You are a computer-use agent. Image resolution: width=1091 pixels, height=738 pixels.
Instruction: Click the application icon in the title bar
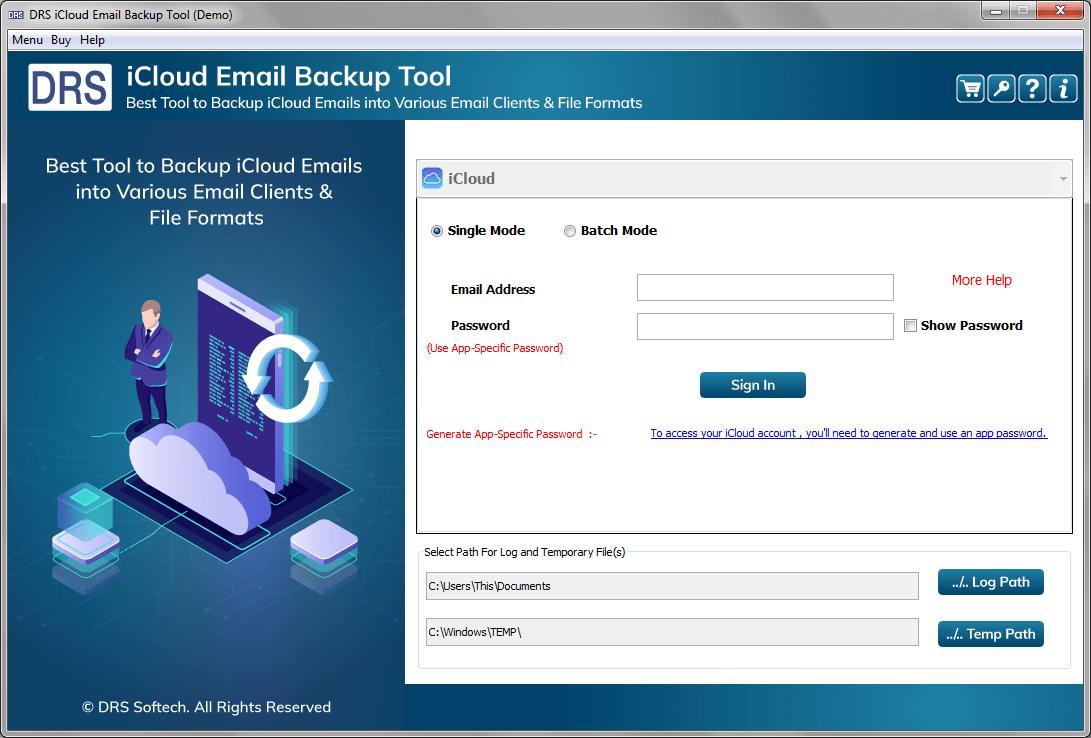pyautogui.click(x=14, y=14)
